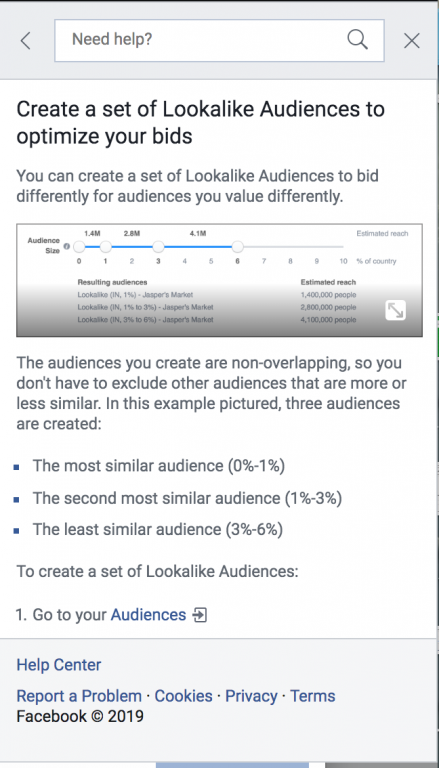Screen dimensions: 439x768
Task: Open the Audiences link in step 1
Action: pyautogui.click(x=148, y=614)
